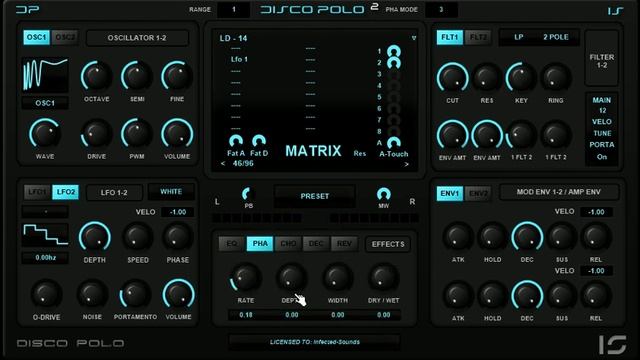This screenshot has width=640, height=360.
Task: Go to previous preset arrow
Action: [x=223, y=163]
